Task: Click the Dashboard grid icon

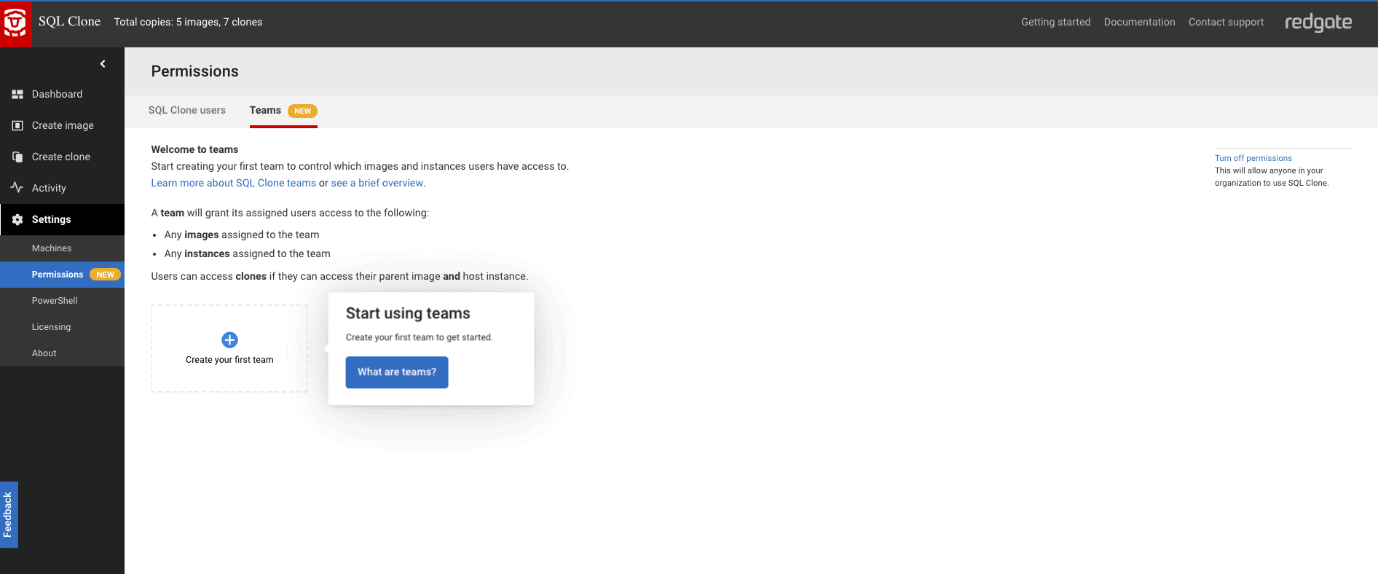Action: pos(17,94)
